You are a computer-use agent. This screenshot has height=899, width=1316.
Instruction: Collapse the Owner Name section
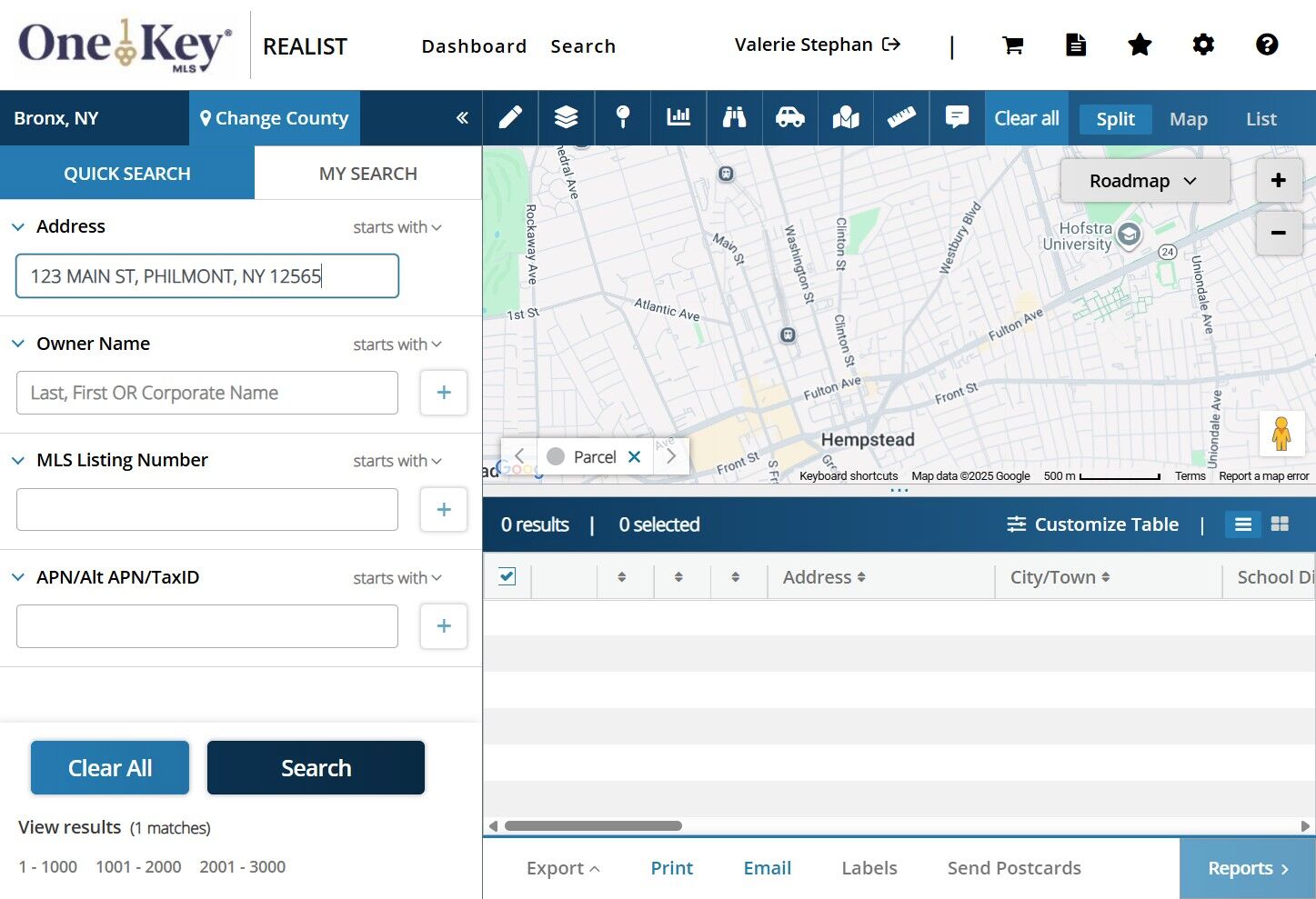tap(18, 344)
